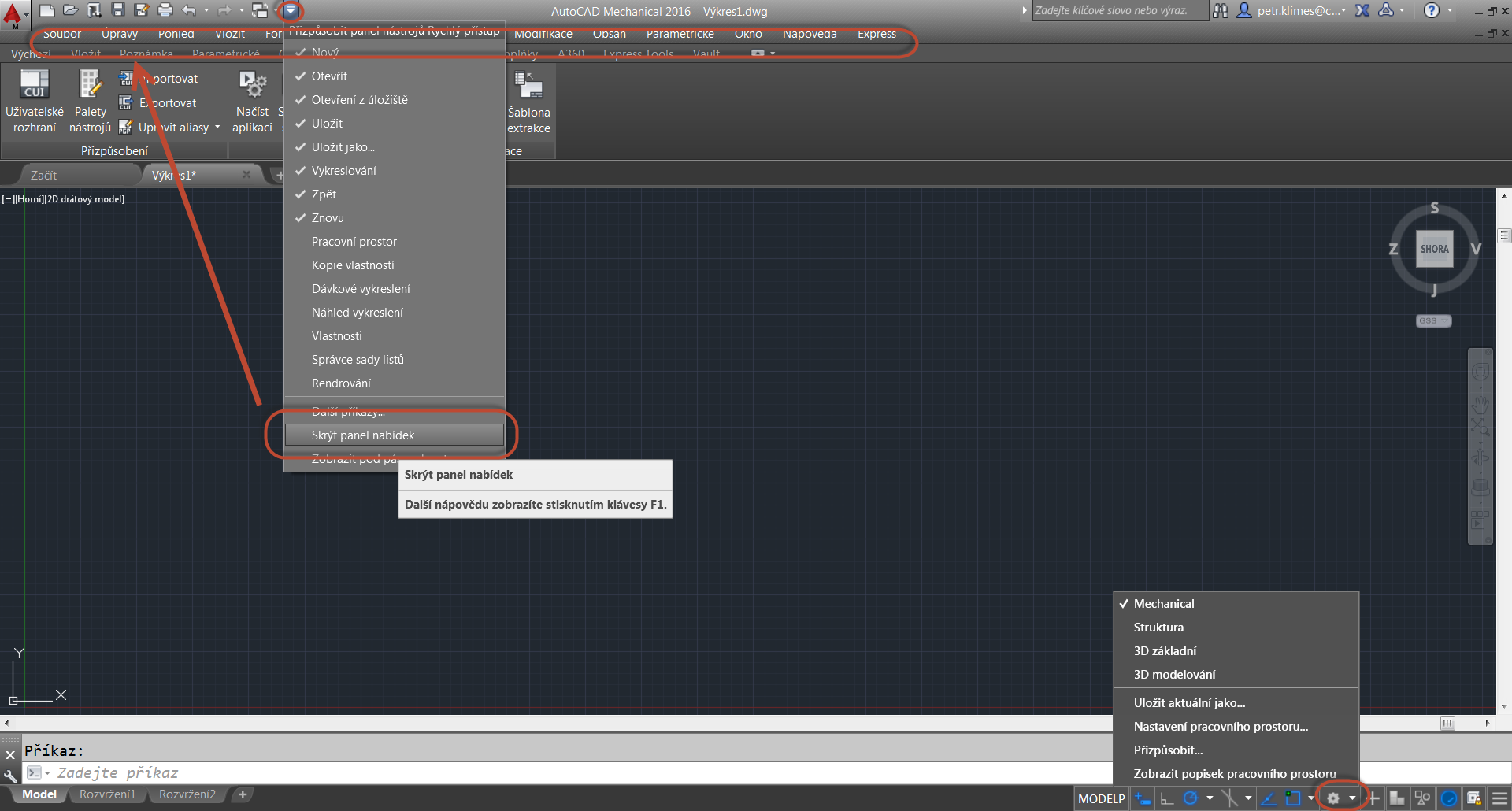
Task: Expand the Upravit aliasy dropdown arrow
Action: coord(217,128)
